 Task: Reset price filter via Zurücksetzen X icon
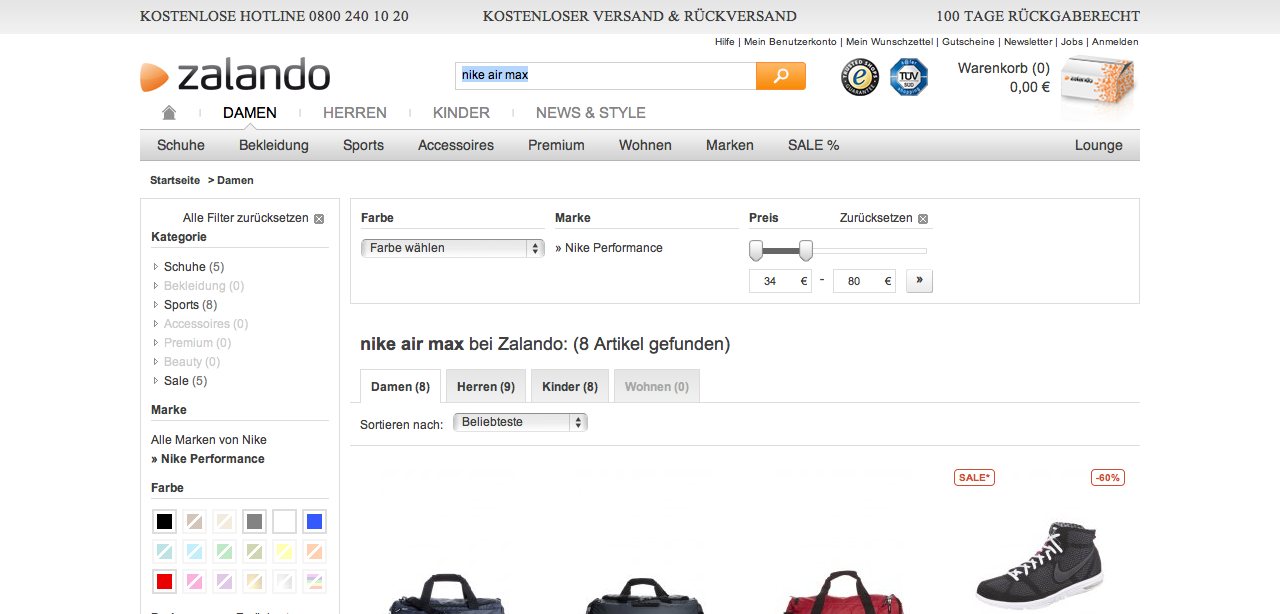tap(923, 219)
